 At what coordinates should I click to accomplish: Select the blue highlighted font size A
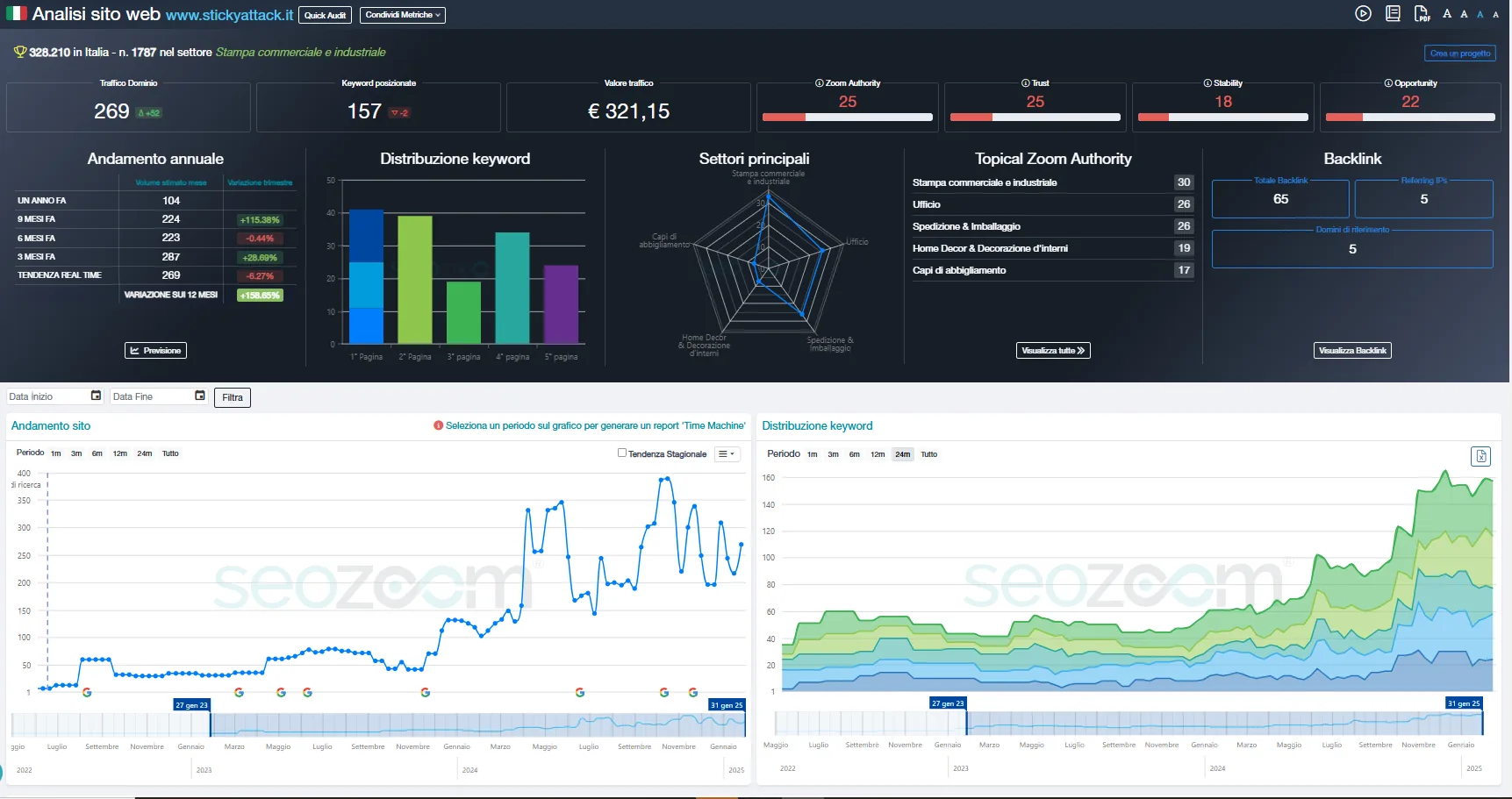point(1480,15)
